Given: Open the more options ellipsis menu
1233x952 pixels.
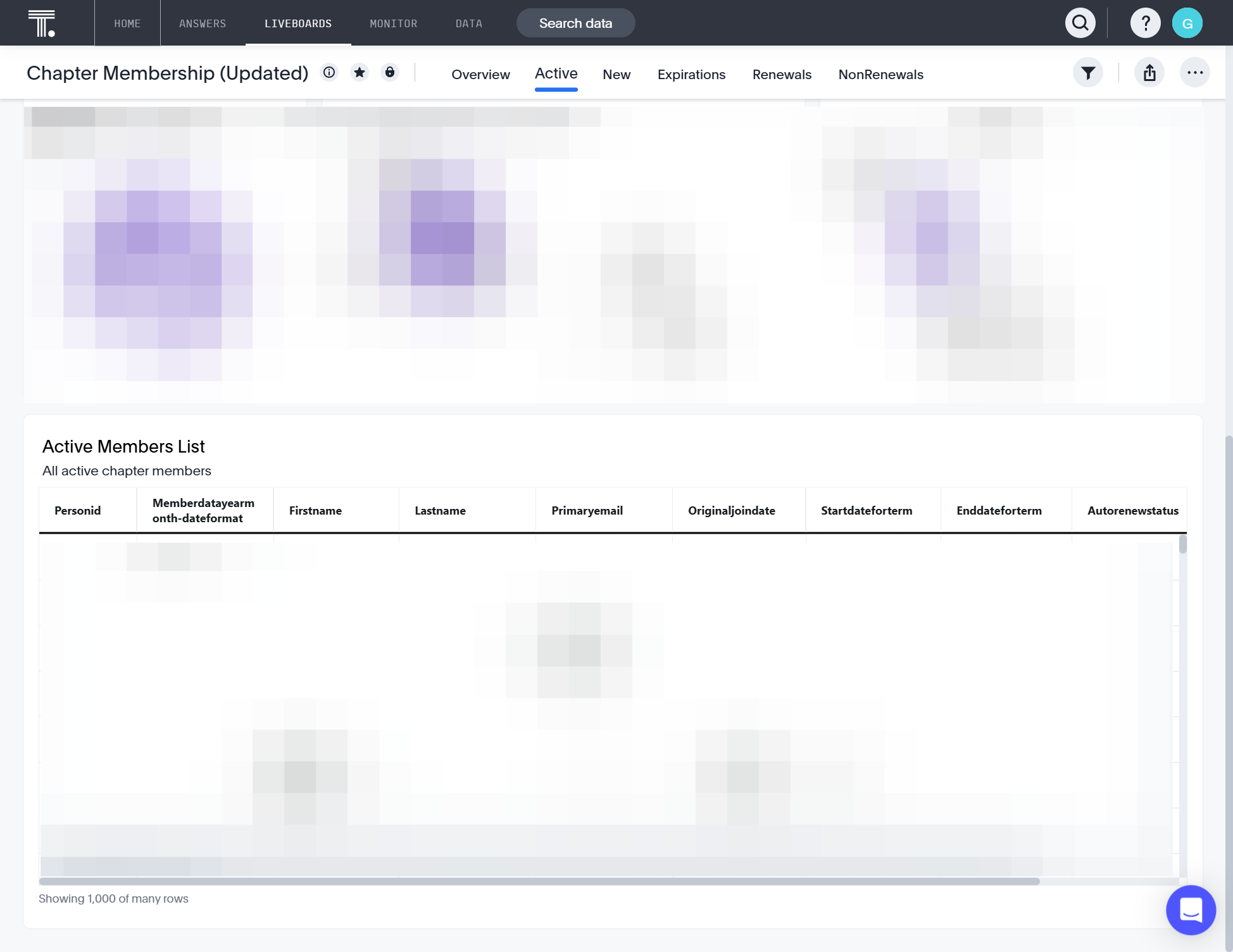Looking at the screenshot, I should [x=1195, y=73].
